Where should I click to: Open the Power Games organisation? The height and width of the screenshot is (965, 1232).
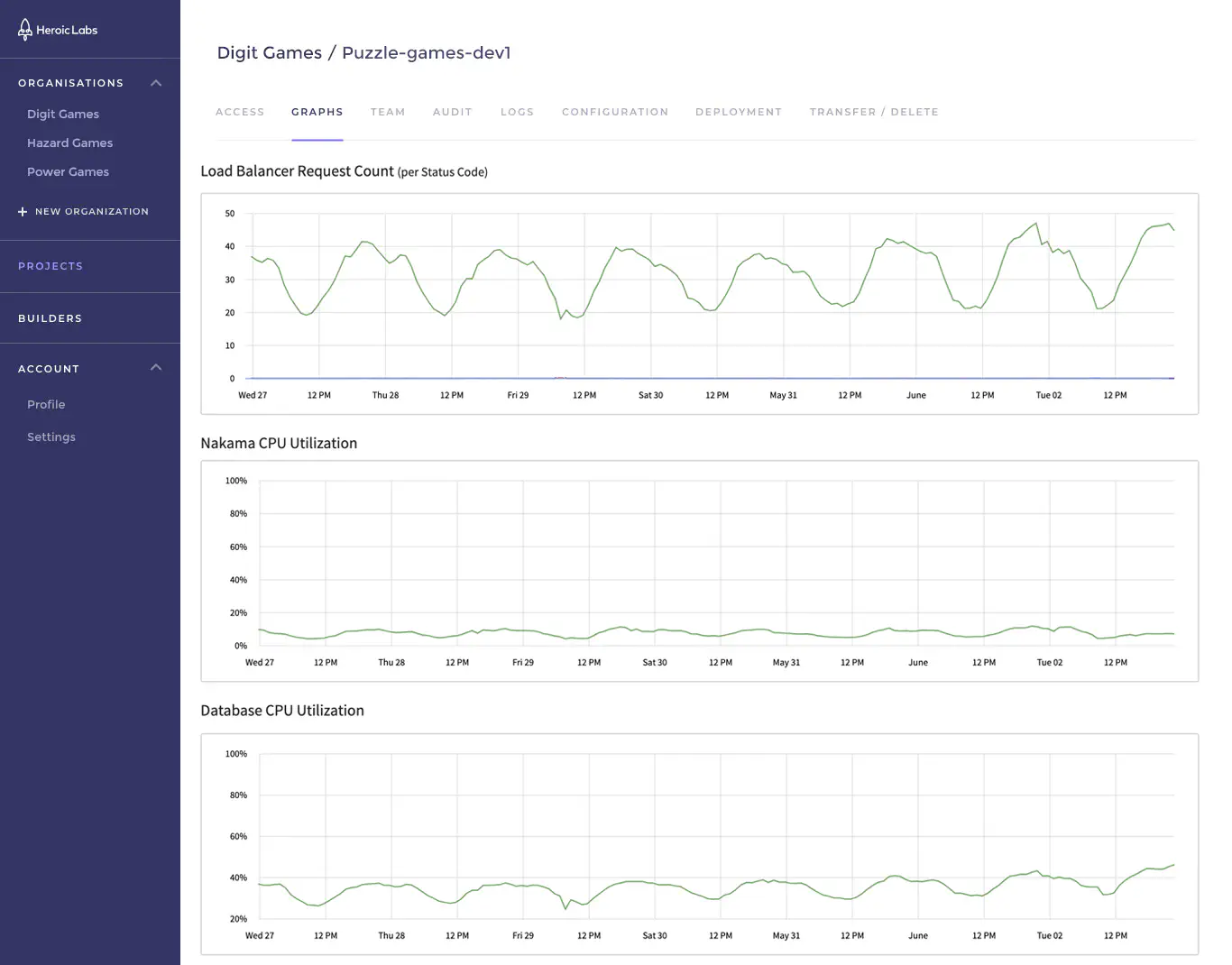[68, 171]
